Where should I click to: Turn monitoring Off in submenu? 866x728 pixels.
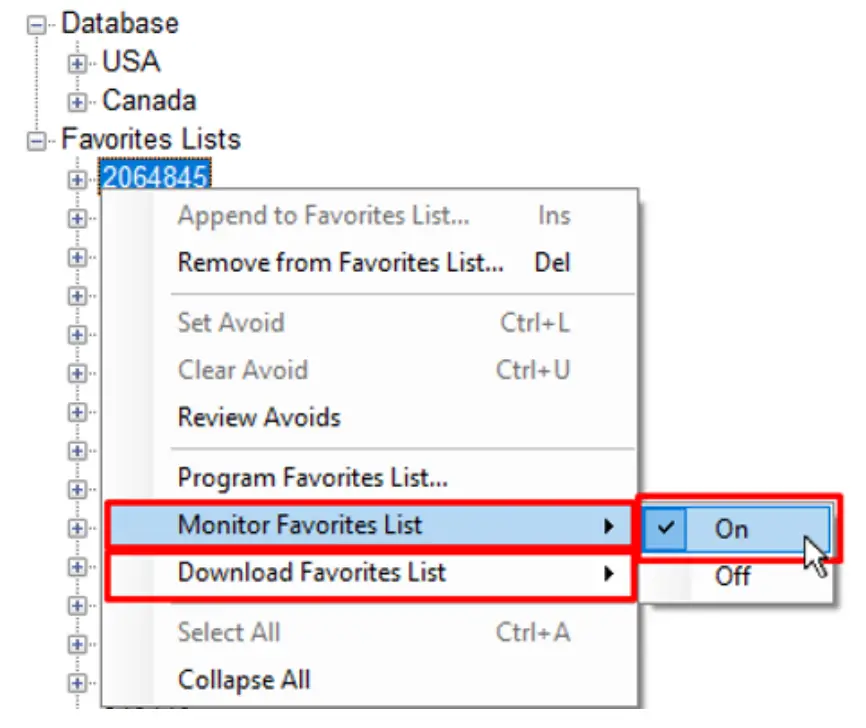click(732, 577)
